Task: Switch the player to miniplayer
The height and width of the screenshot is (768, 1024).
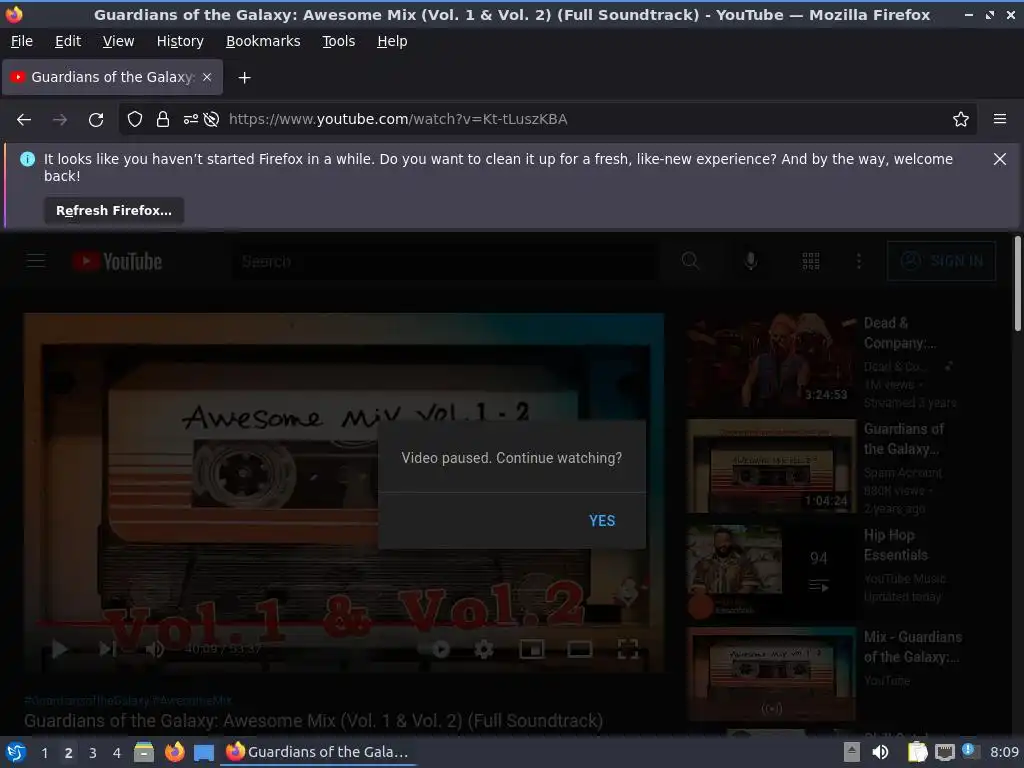Action: [532, 648]
